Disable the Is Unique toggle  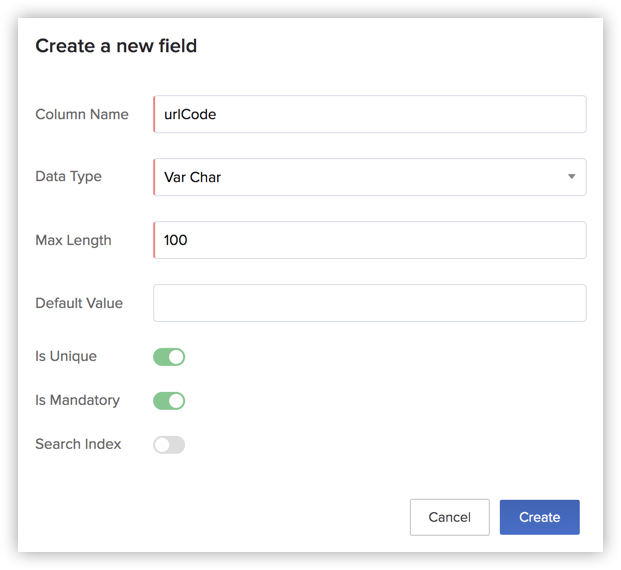[x=169, y=357]
